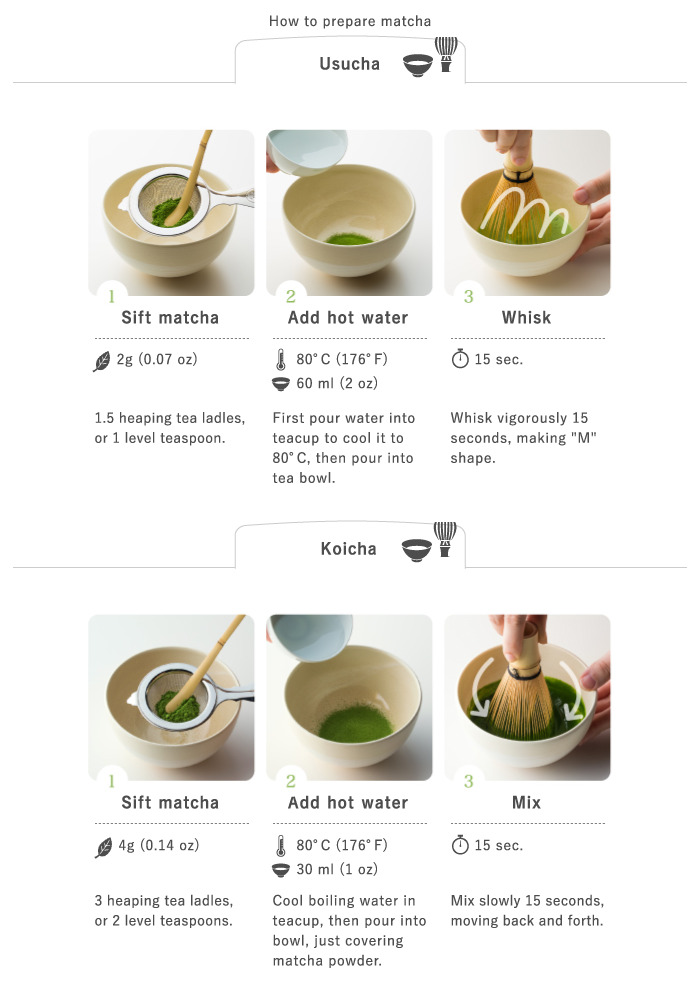This screenshot has width=700, height=990.
Task: Click the stopwatch icon in Koicha Mix step
Action: click(460, 844)
